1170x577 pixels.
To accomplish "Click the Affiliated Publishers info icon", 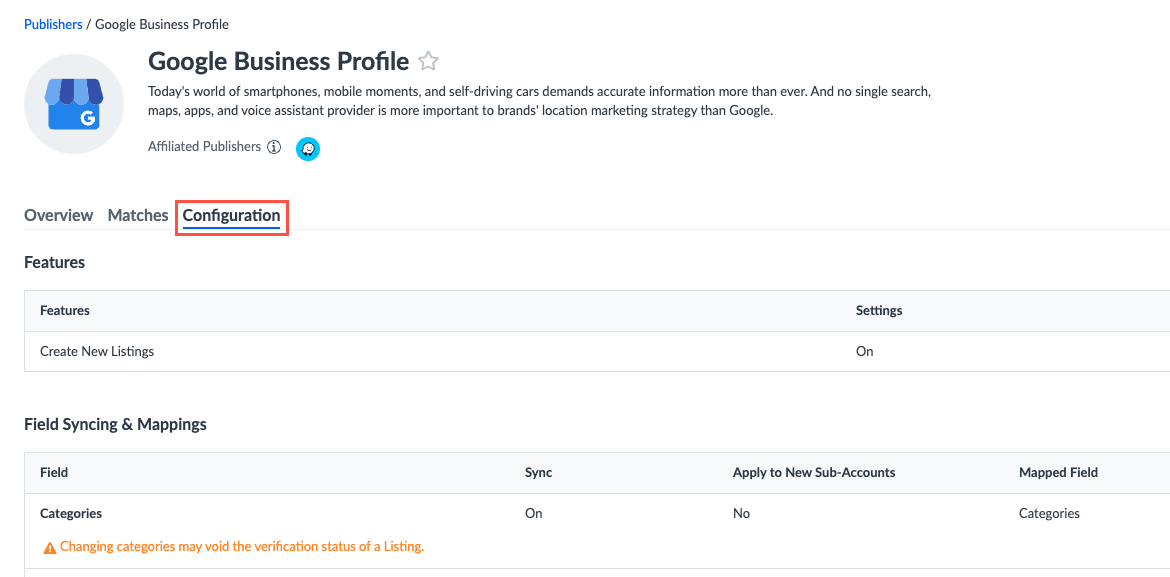I will 274,147.
